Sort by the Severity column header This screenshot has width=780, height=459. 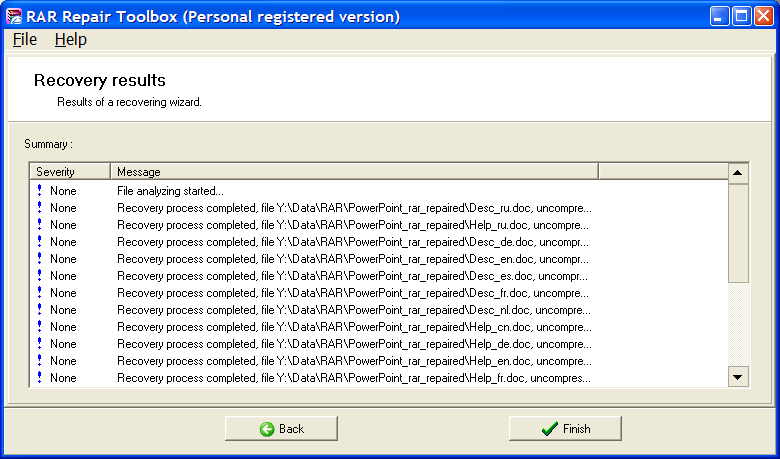[x=68, y=172]
